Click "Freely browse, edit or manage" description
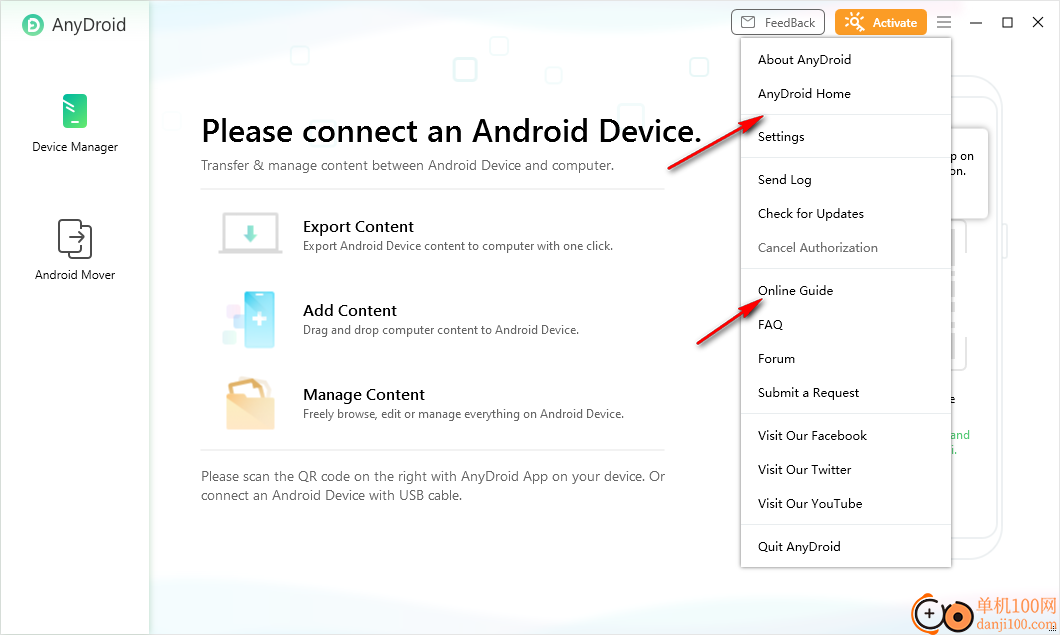 [463, 414]
